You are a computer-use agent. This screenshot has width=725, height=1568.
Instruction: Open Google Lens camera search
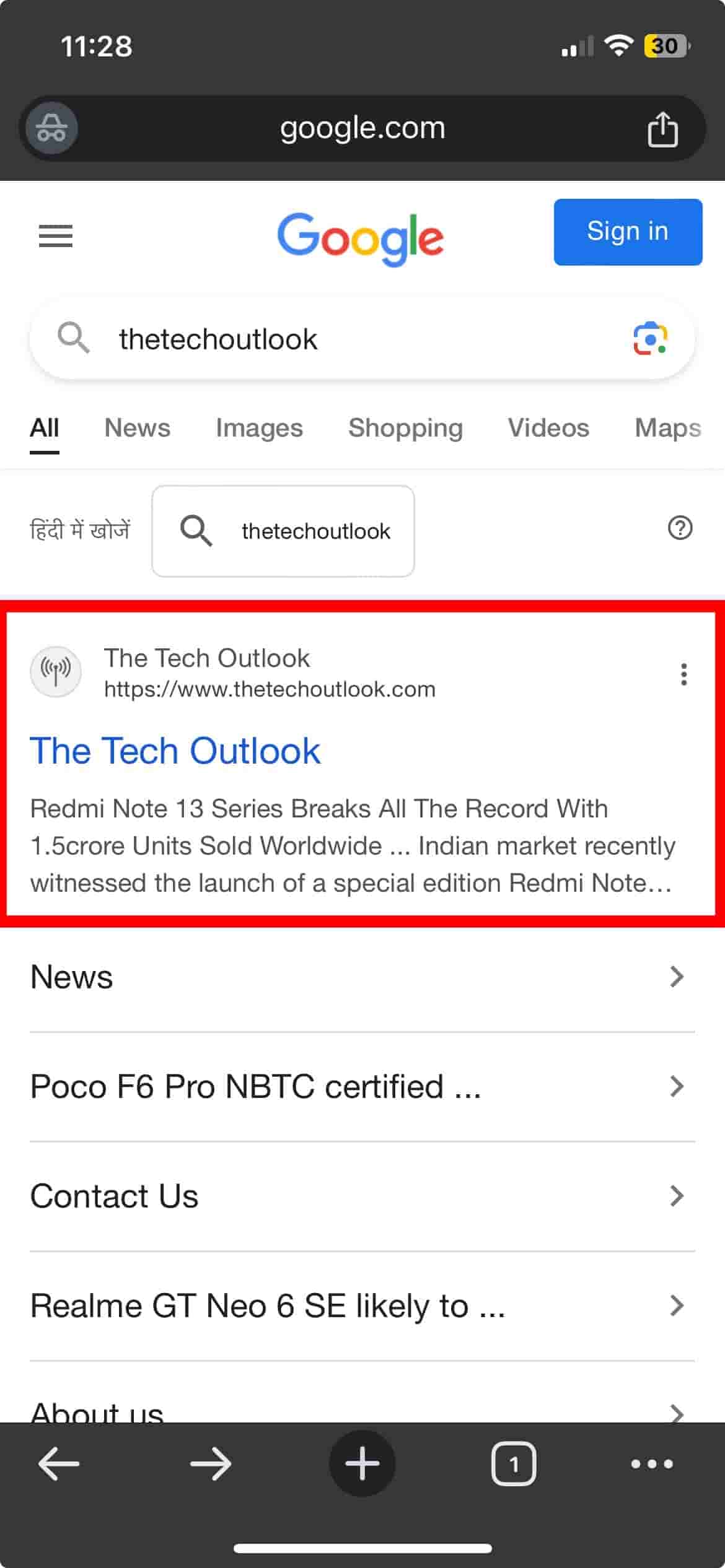coord(650,339)
